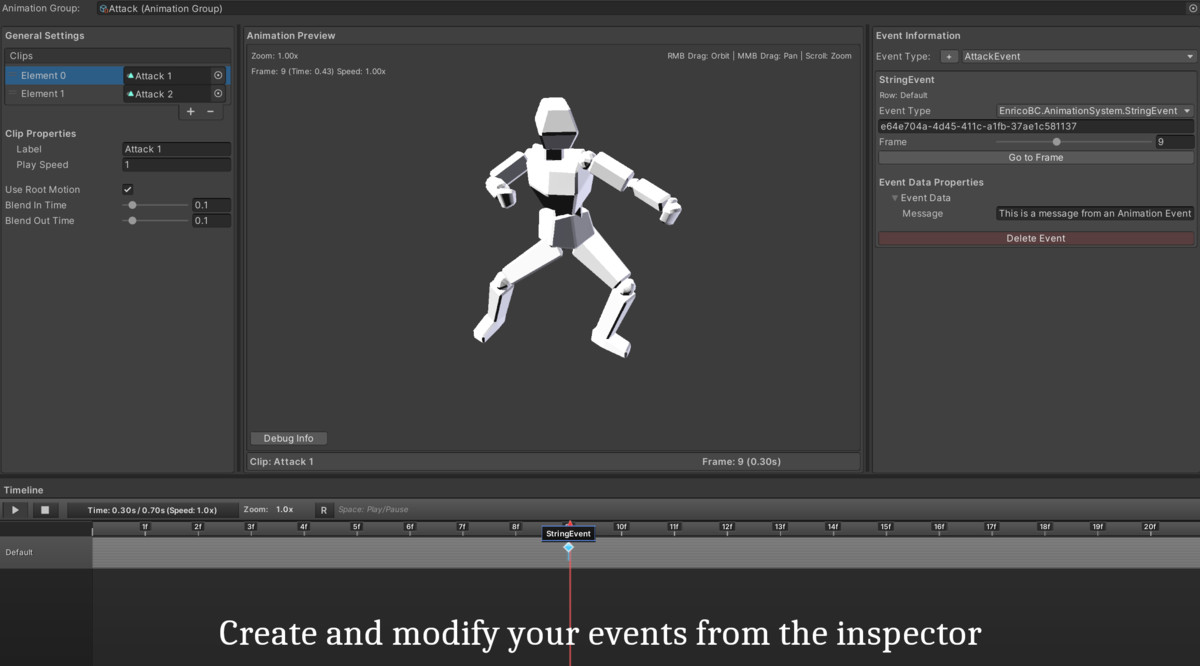This screenshot has width=1200, height=666.
Task: Click the Attack 2 clip asset icon
Action: 130,94
